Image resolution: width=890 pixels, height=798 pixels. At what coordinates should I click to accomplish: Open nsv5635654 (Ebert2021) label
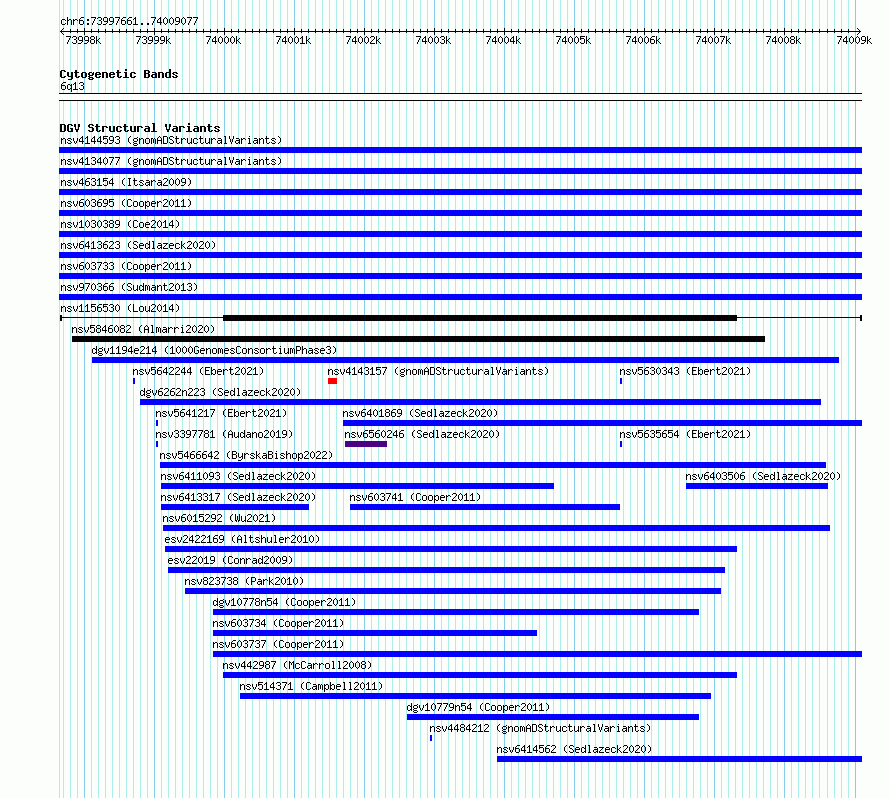coord(685,434)
